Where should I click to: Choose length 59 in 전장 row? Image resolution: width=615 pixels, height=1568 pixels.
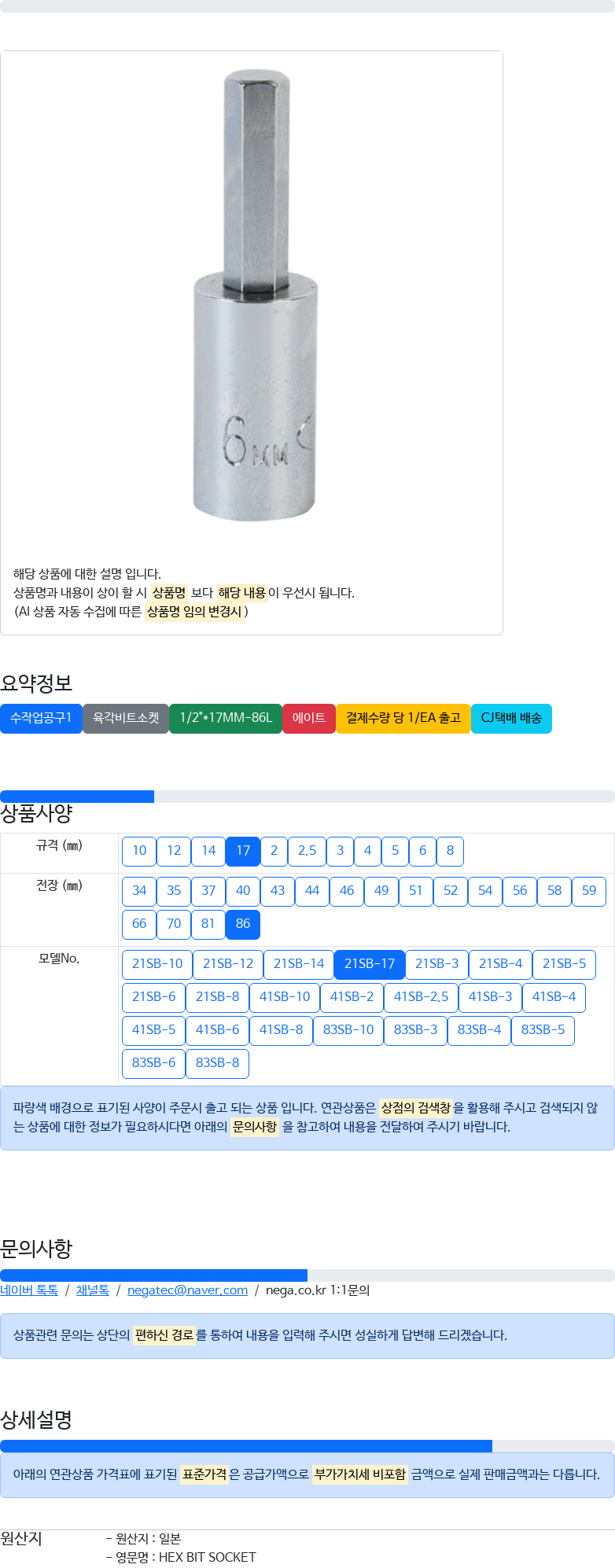[x=589, y=891]
